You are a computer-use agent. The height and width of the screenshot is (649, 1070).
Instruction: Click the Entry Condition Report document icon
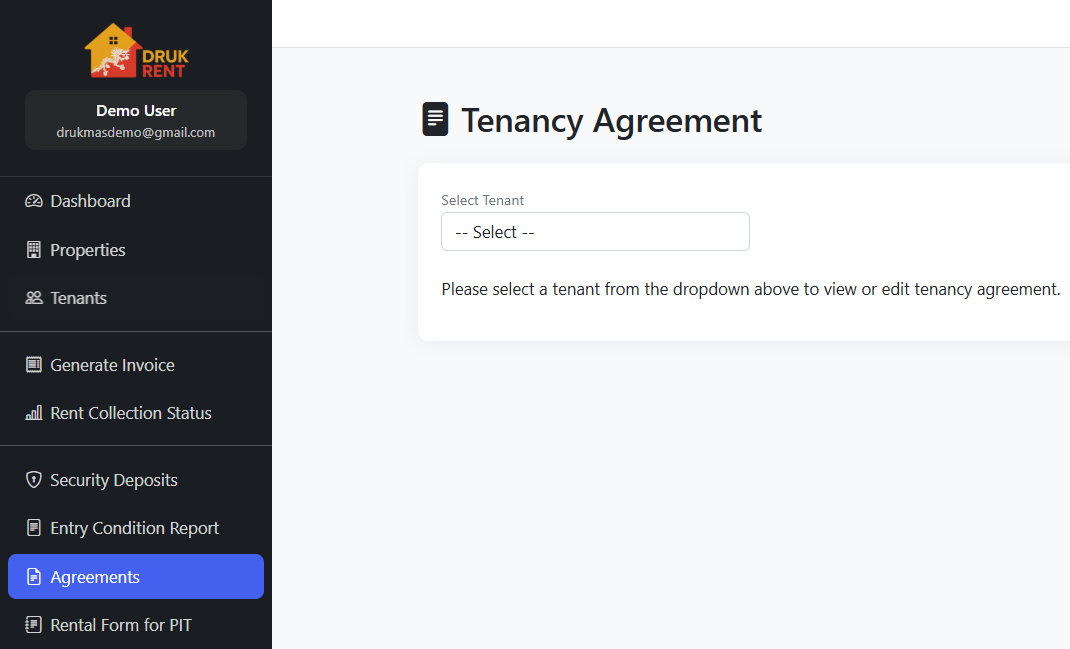[x=34, y=528]
